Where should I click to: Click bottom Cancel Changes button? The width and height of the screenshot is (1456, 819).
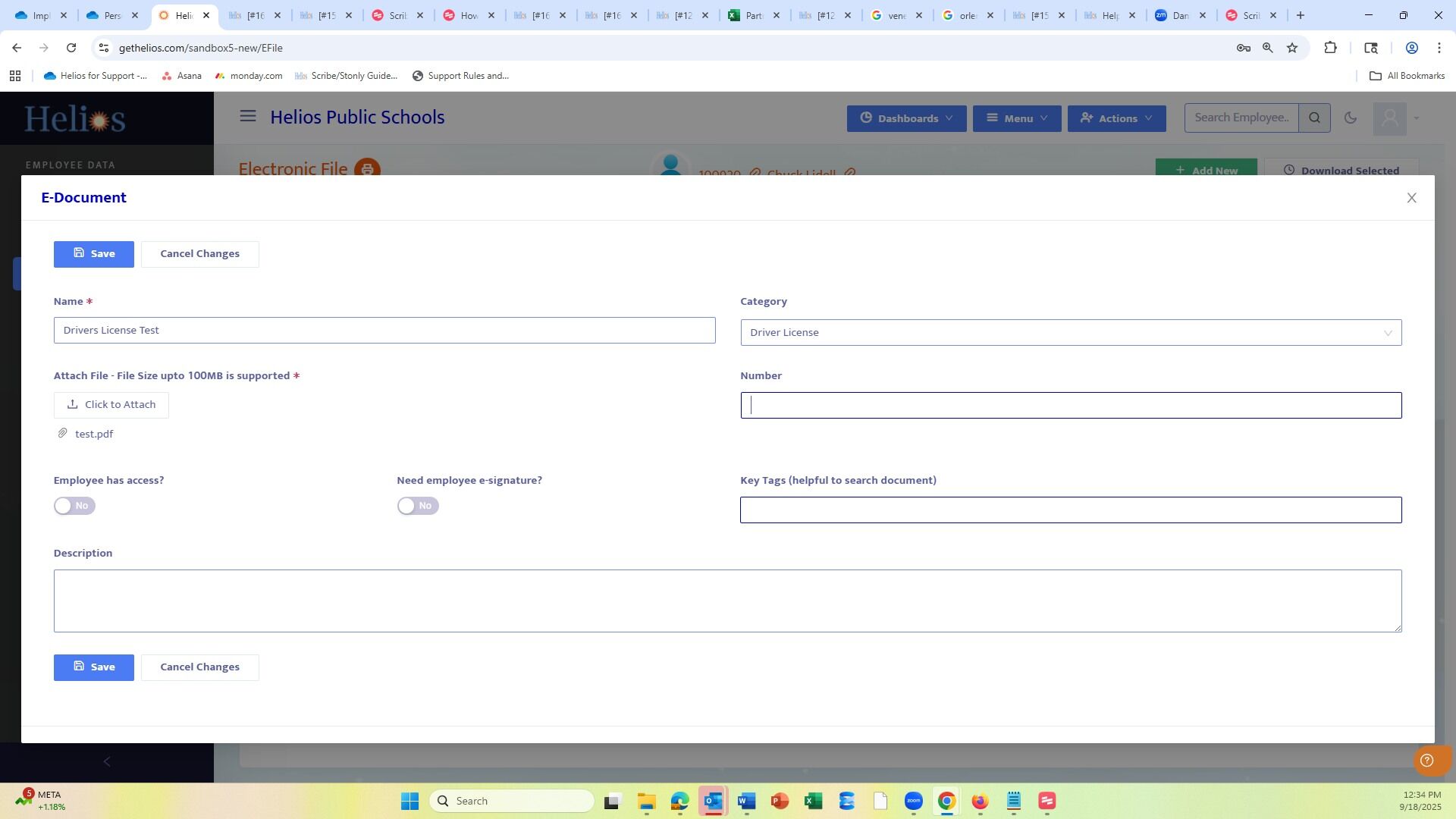coord(199,667)
